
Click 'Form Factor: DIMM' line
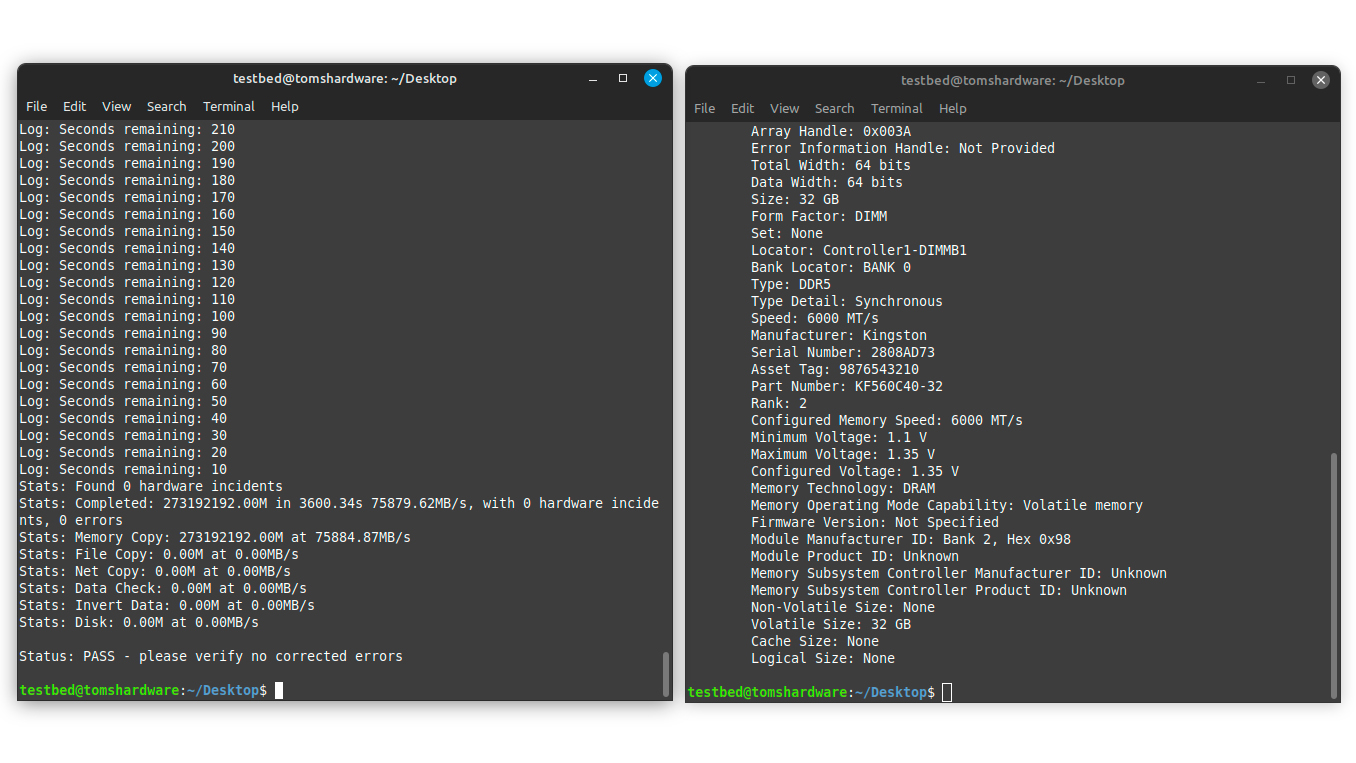[x=819, y=216]
